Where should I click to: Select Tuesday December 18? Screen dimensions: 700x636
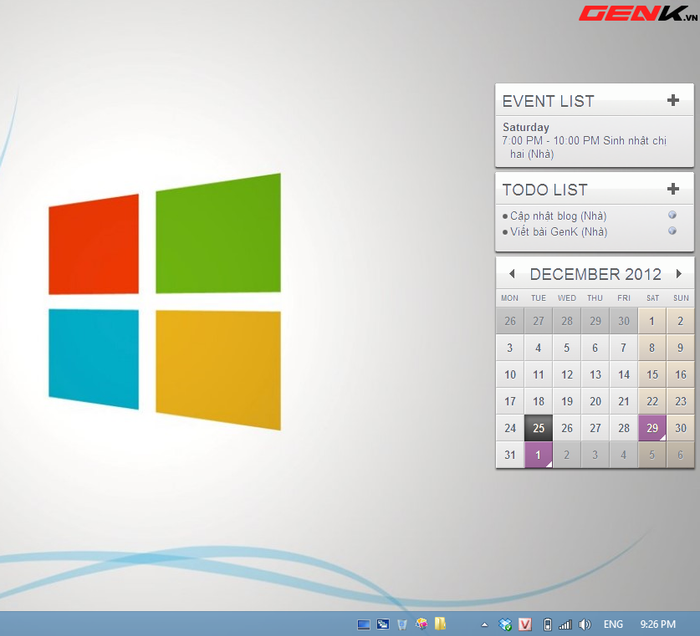pyautogui.click(x=538, y=401)
